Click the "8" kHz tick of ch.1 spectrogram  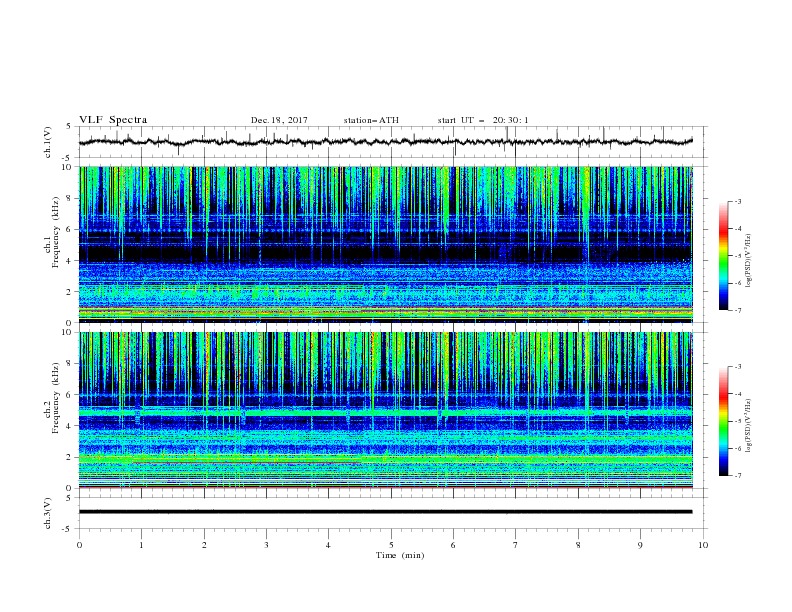70,198
